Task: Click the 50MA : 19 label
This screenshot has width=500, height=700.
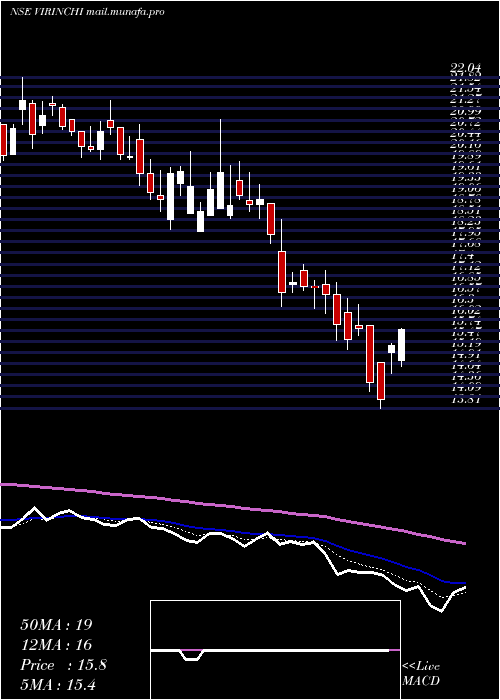Action: tap(56, 625)
